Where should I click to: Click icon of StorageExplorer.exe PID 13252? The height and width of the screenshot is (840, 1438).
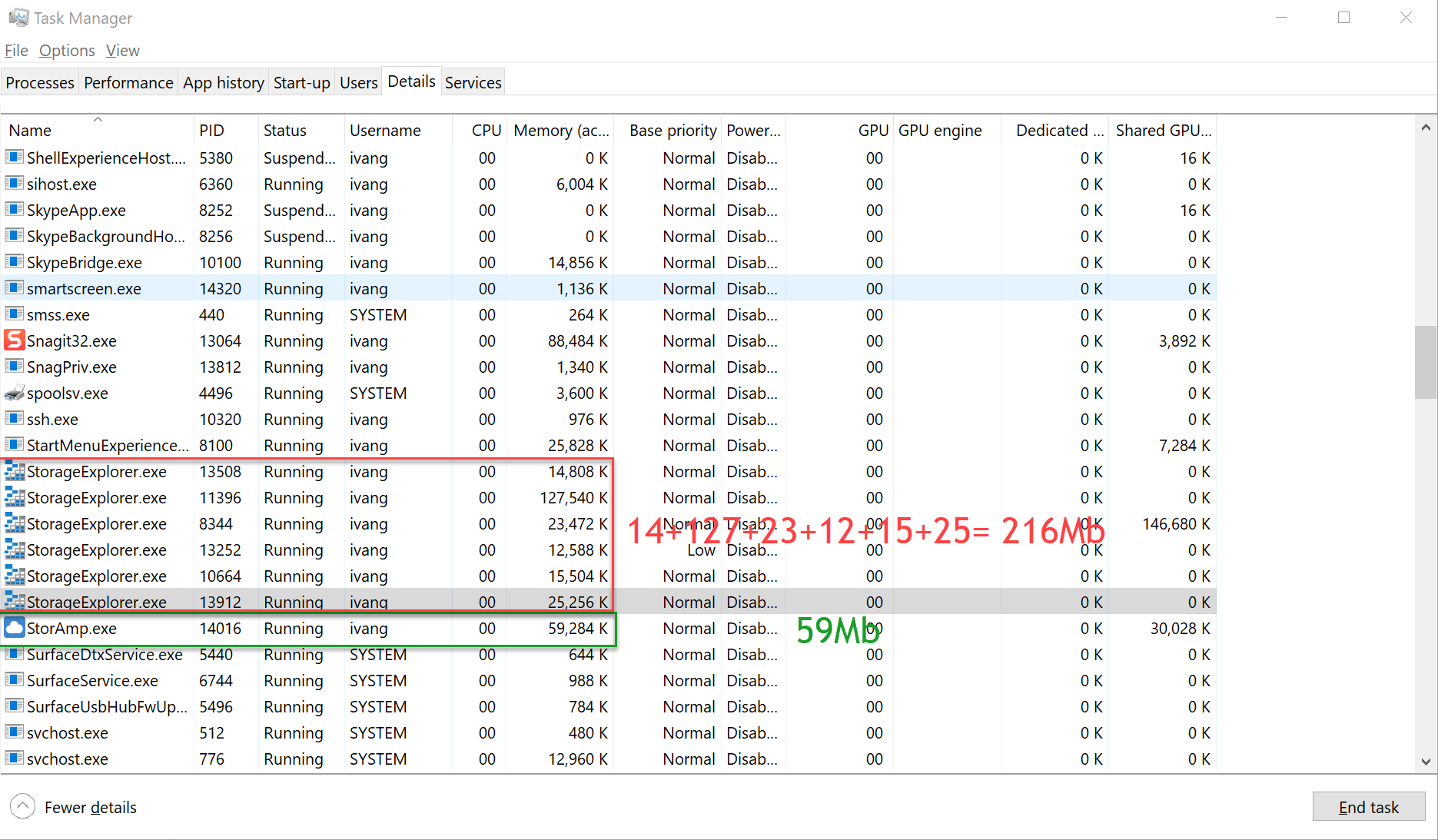pos(15,549)
